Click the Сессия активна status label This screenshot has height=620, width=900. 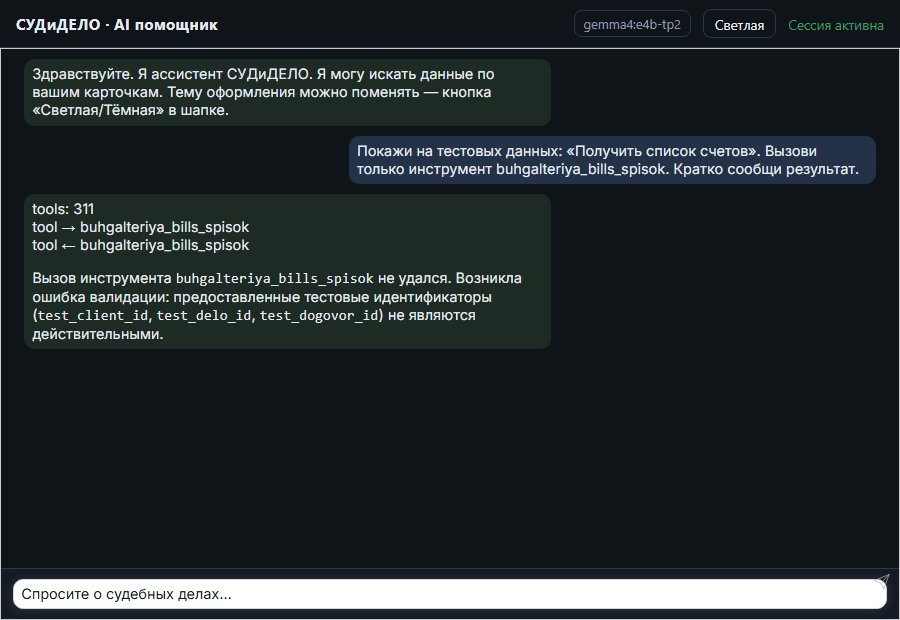pyautogui.click(x=836, y=25)
